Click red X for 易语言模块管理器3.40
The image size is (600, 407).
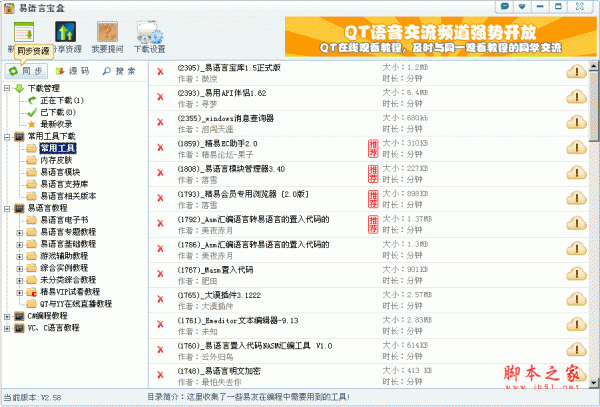[160, 173]
